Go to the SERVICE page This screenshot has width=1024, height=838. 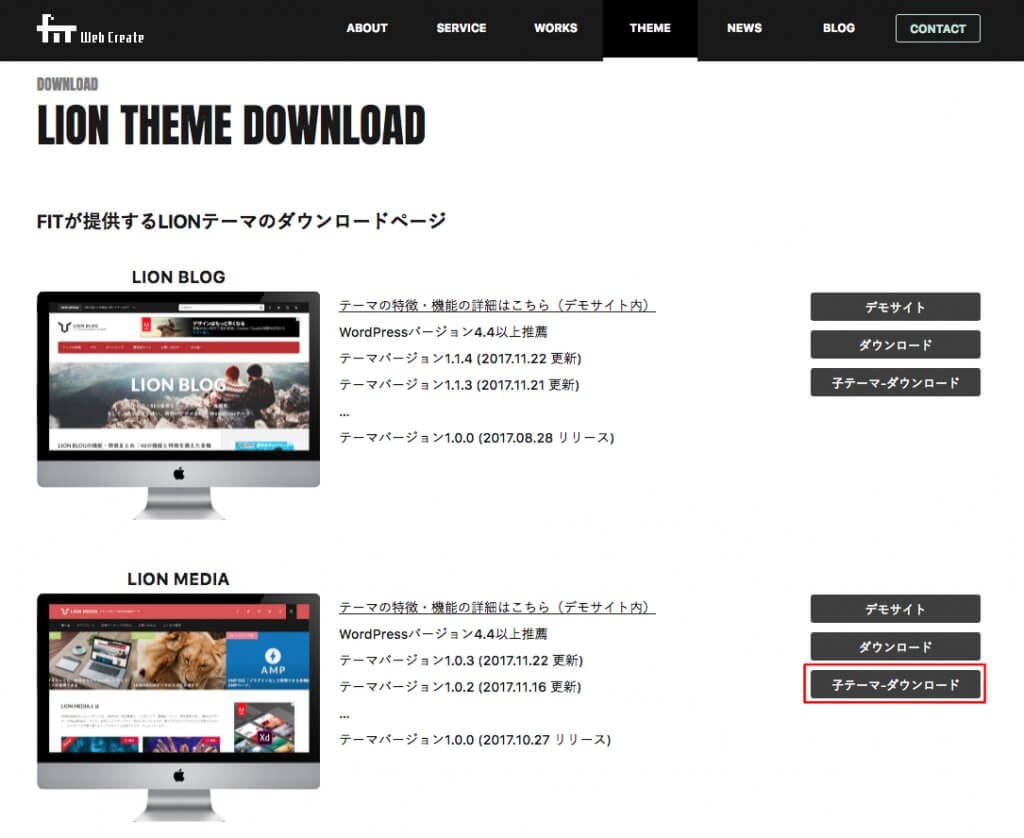click(x=461, y=28)
